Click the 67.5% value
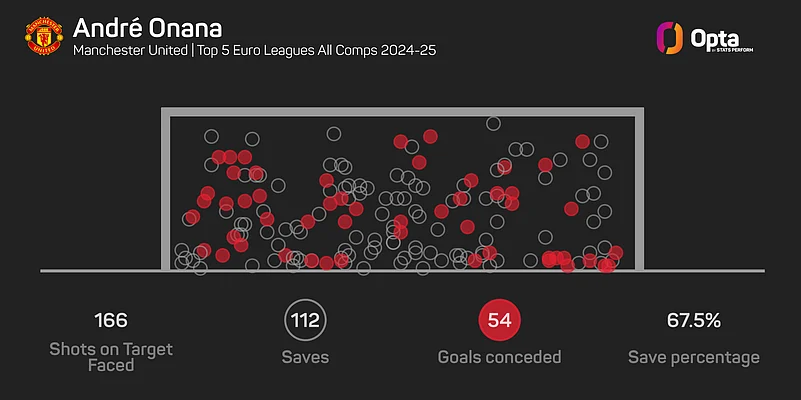Viewport: 801px width, 400px height. 694,321
